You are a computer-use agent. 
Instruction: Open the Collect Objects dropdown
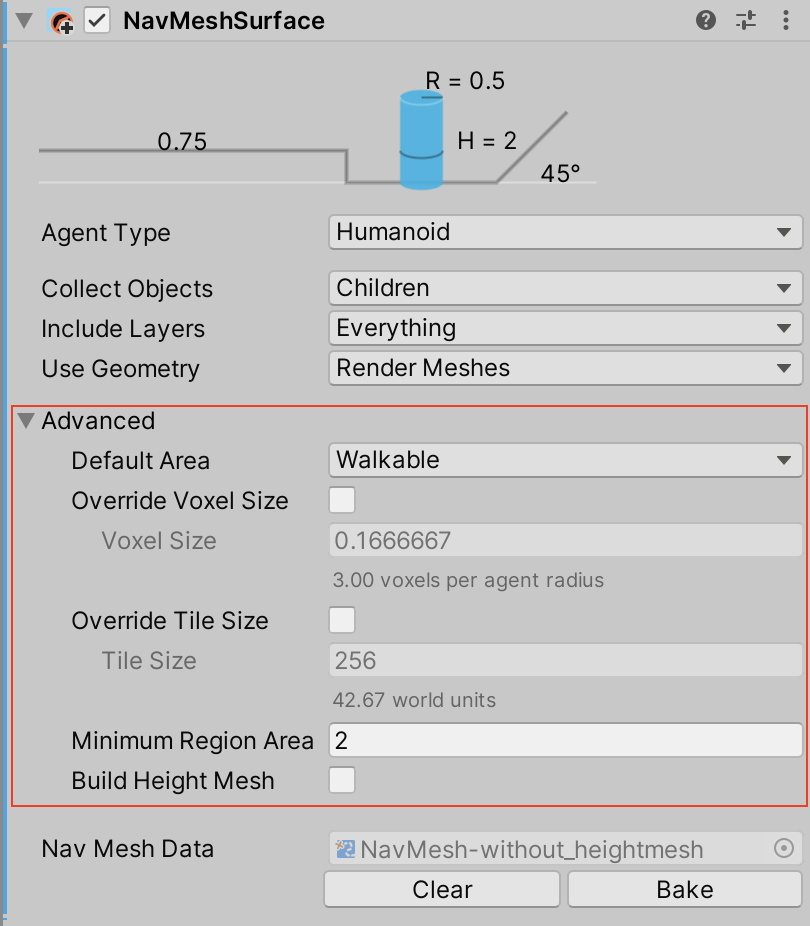point(565,289)
